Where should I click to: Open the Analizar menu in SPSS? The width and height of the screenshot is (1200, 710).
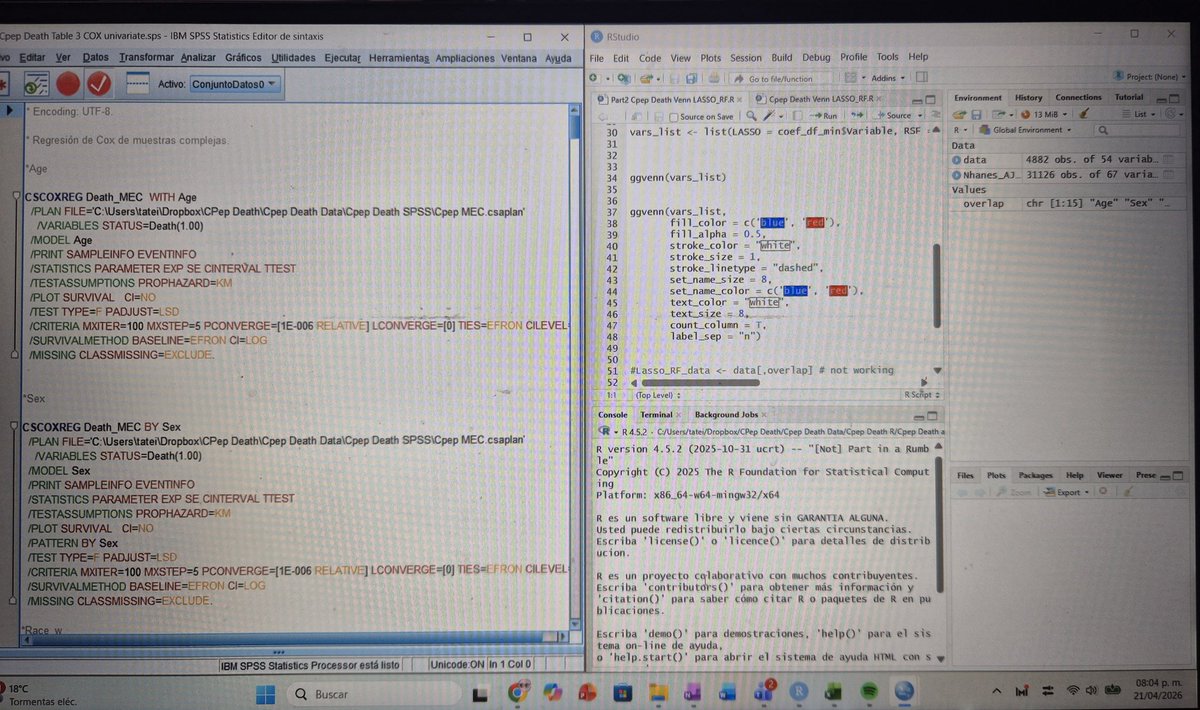[198, 58]
